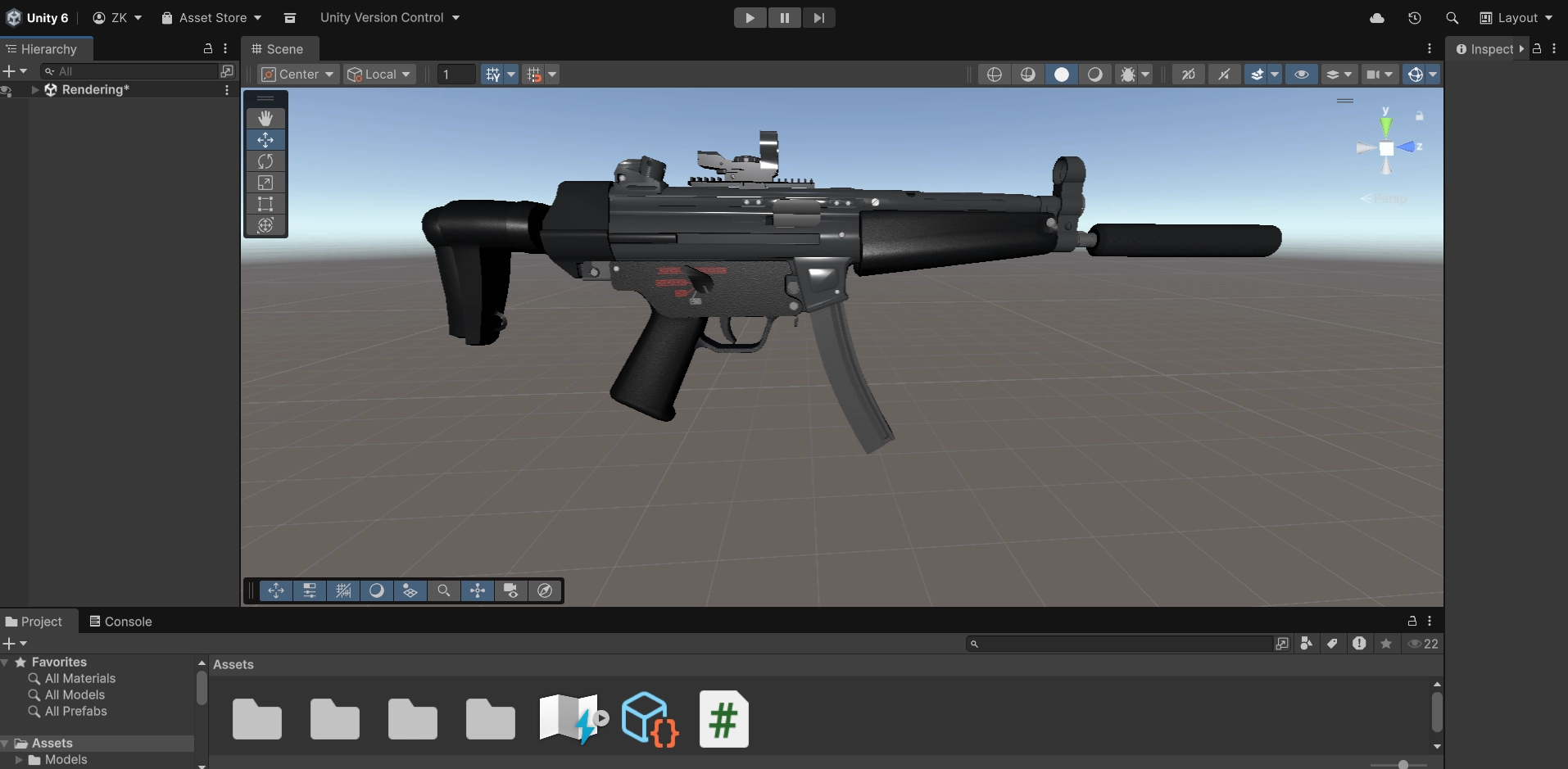The width and height of the screenshot is (1568, 769).
Task: Open the Asset Store menu
Action: (x=211, y=18)
